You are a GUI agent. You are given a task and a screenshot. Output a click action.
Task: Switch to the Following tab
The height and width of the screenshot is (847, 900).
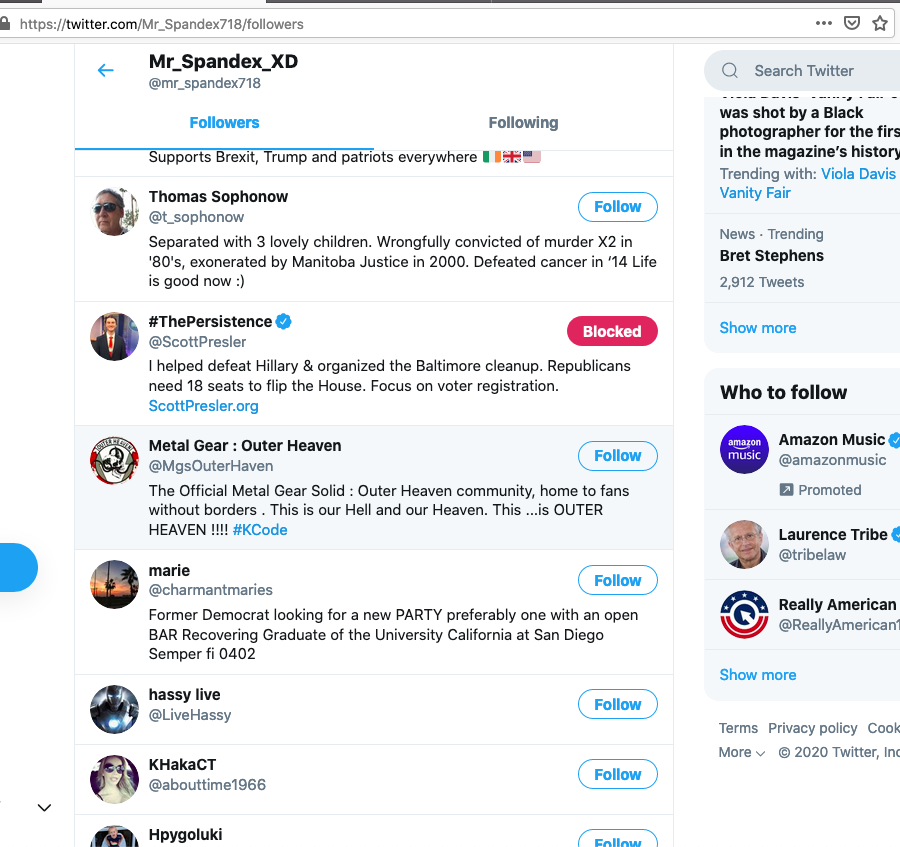tap(523, 123)
